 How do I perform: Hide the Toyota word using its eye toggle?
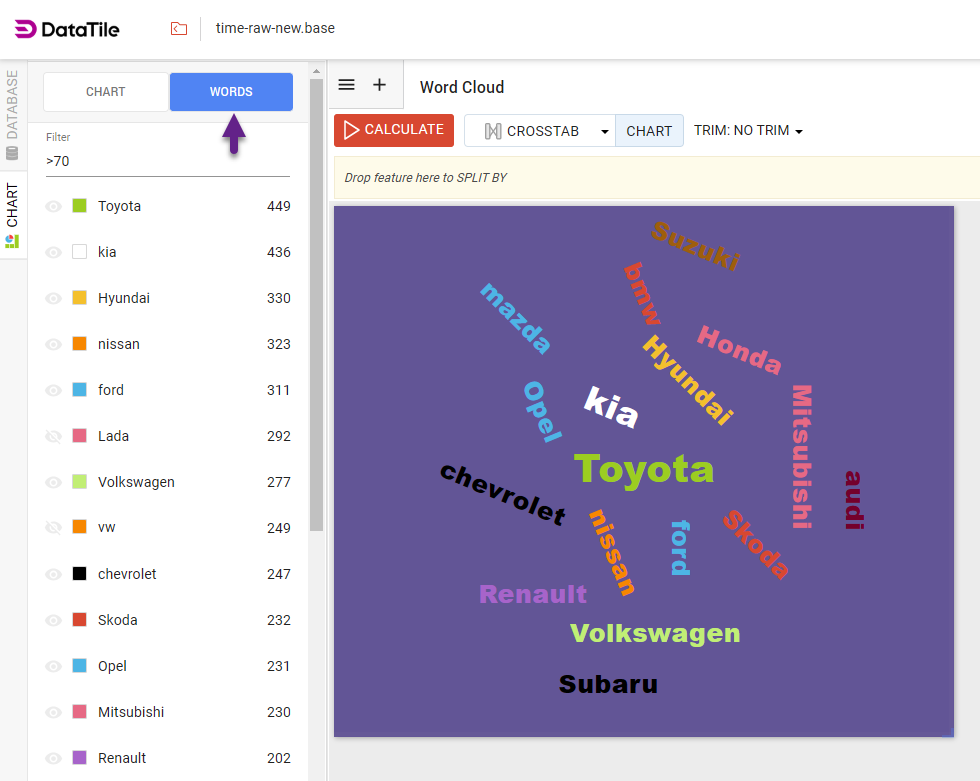(x=53, y=206)
